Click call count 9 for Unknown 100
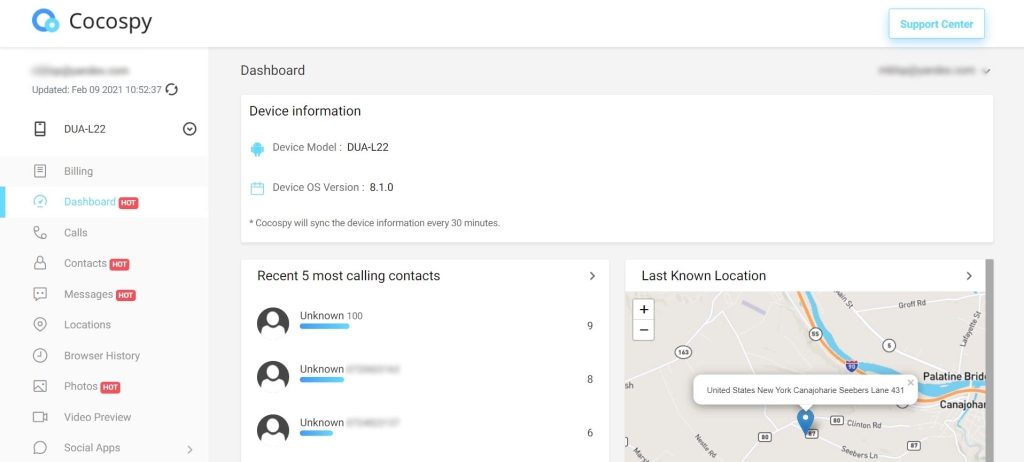This screenshot has width=1024, height=462. tap(590, 325)
